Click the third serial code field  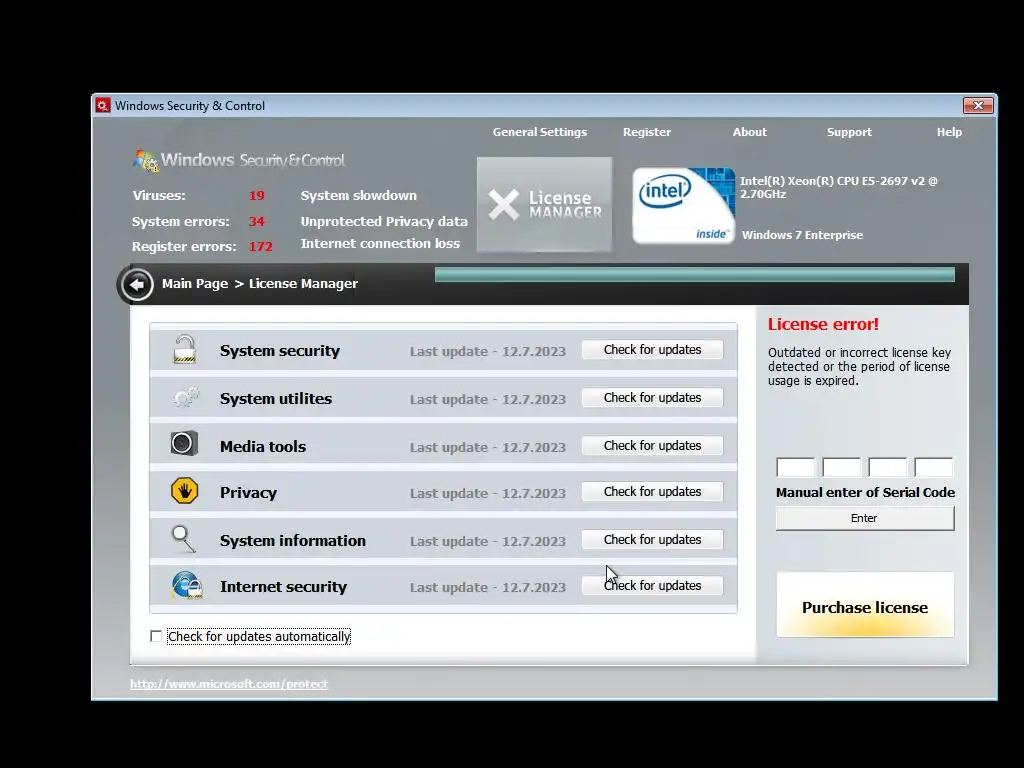(x=888, y=468)
